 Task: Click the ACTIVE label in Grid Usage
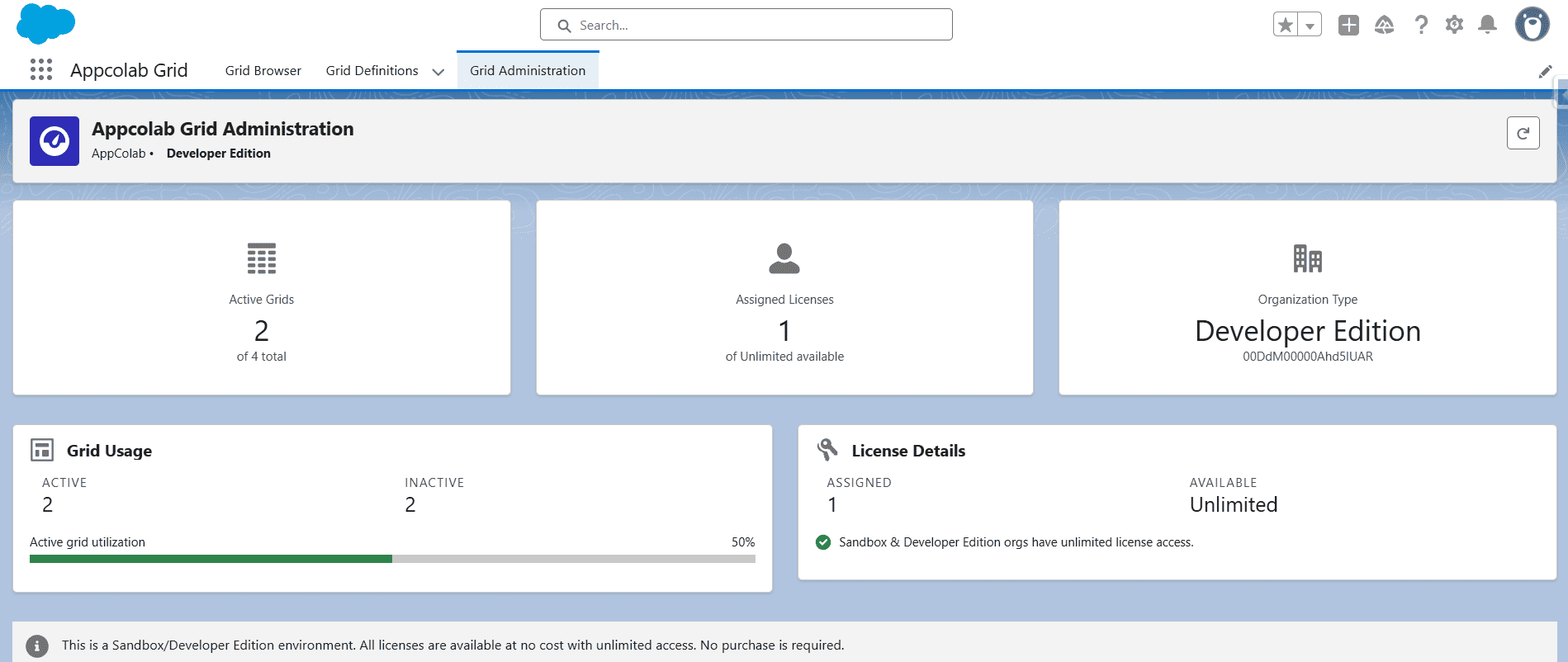(x=64, y=483)
